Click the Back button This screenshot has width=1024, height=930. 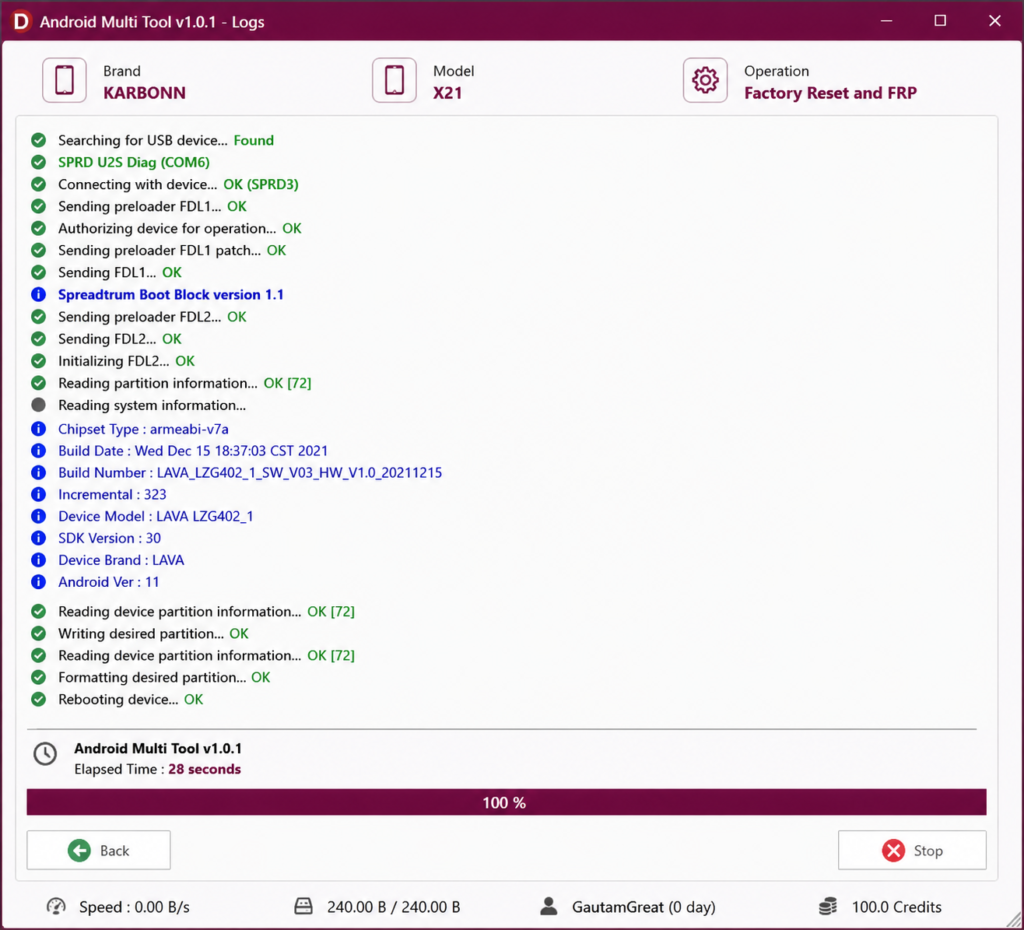click(x=99, y=850)
